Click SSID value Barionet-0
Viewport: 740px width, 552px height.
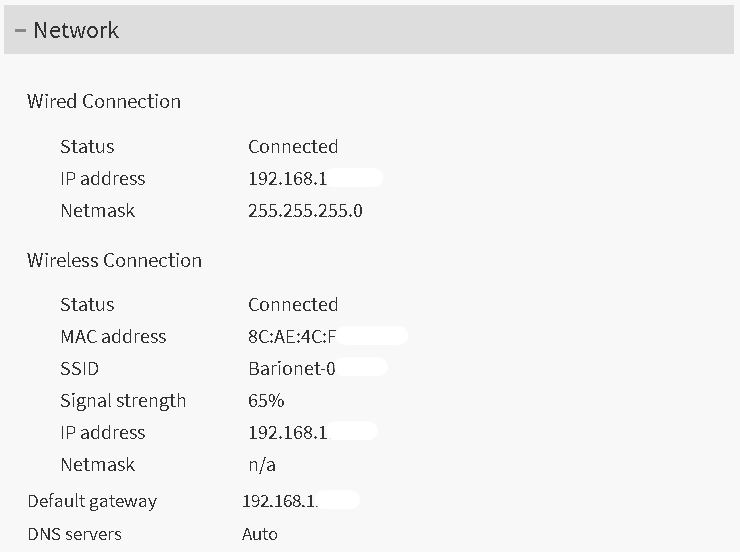click(292, 368)
